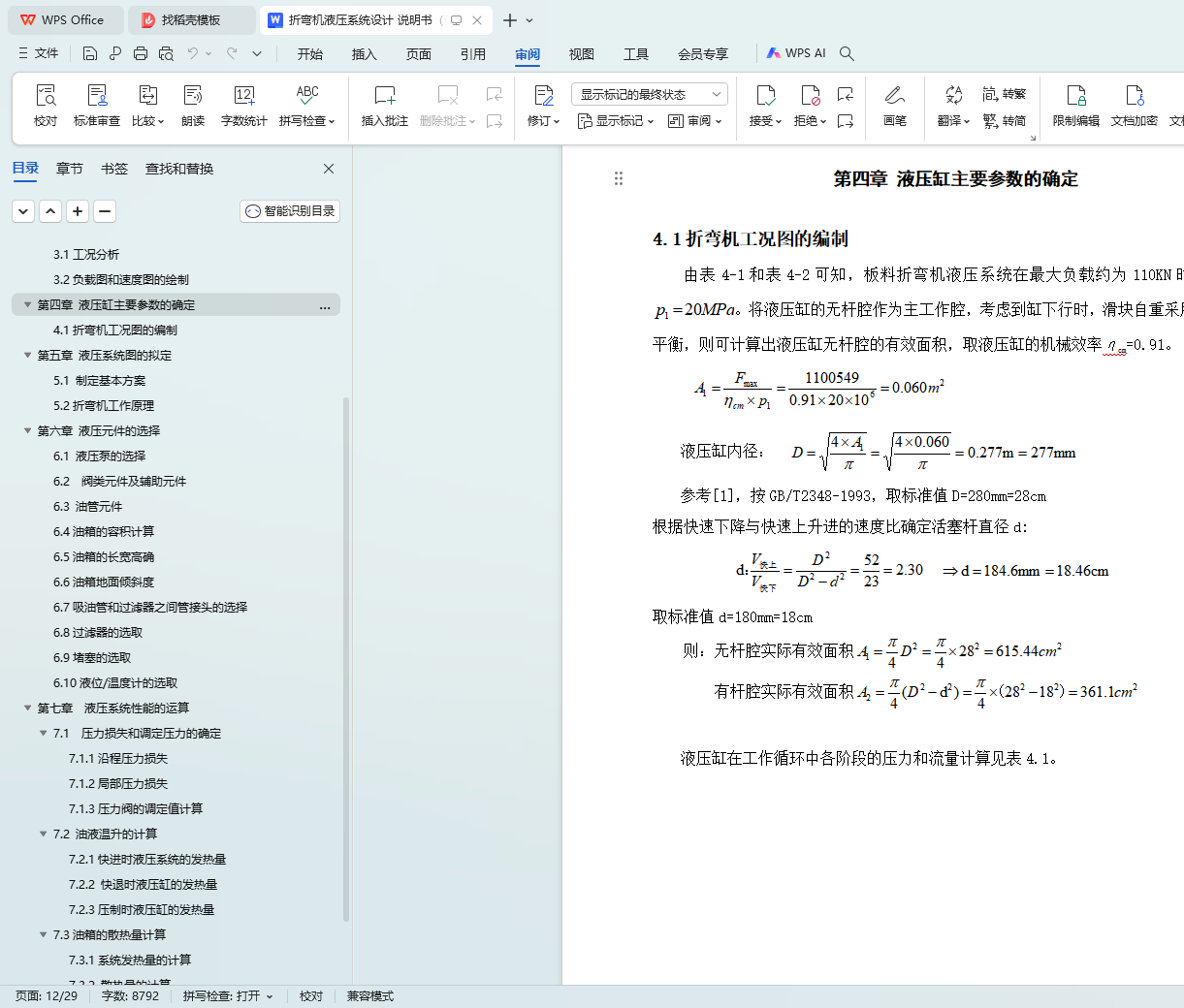
Task: Collapse the 7.2 油液温升的计算 node
Action: [43, 834]
